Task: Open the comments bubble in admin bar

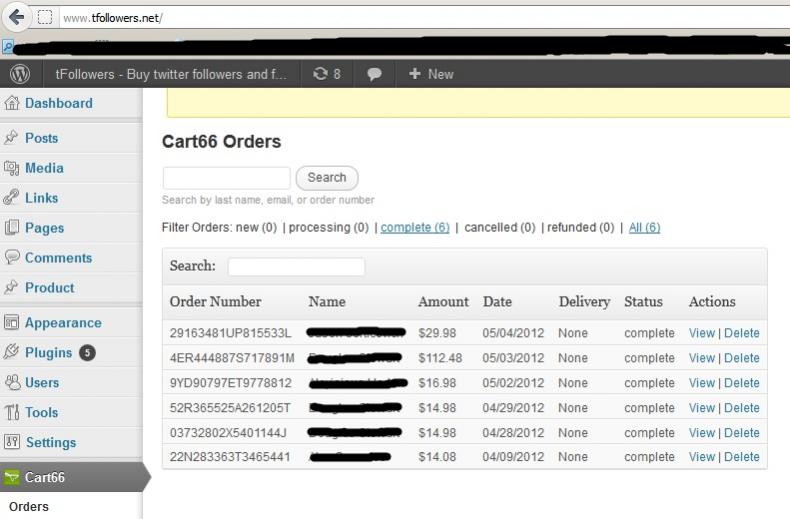Action: 374,75
